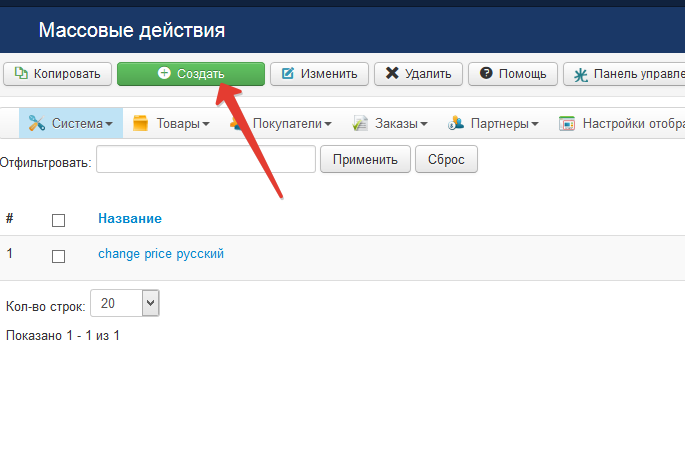Open the Кол-во строк dropdown showing 20
The width and height of the screenshot is (685, 455).
tap(125, 303)
